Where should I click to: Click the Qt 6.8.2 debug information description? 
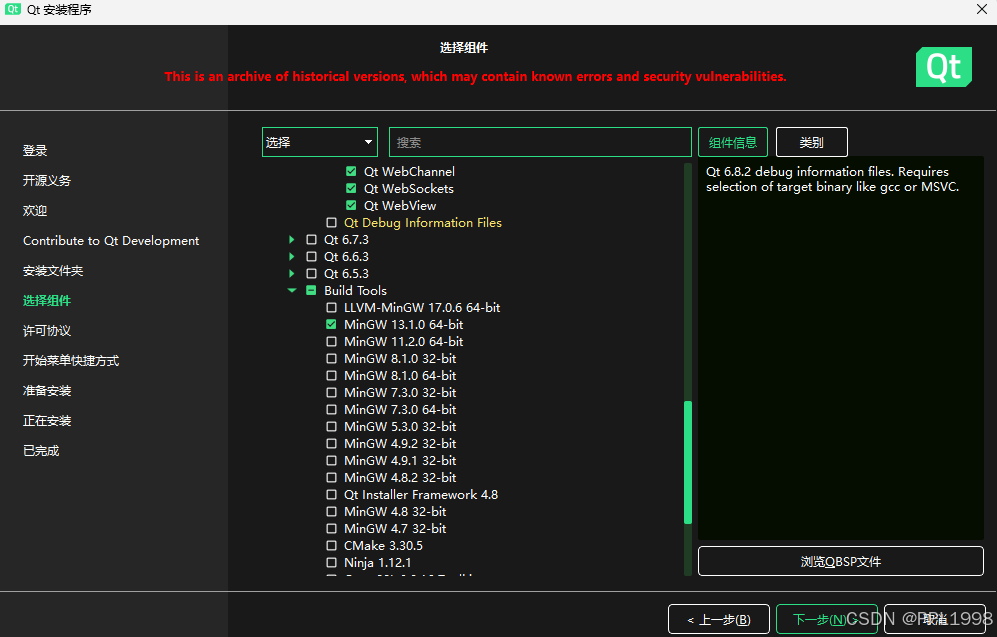click(832, 179)
